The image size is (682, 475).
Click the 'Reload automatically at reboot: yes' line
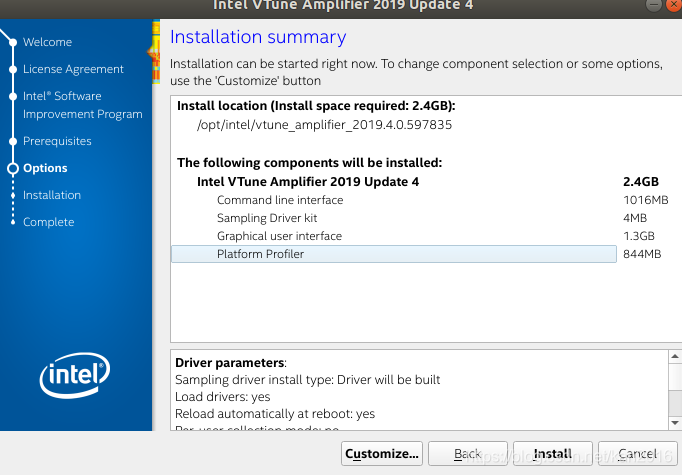point(275,414)
